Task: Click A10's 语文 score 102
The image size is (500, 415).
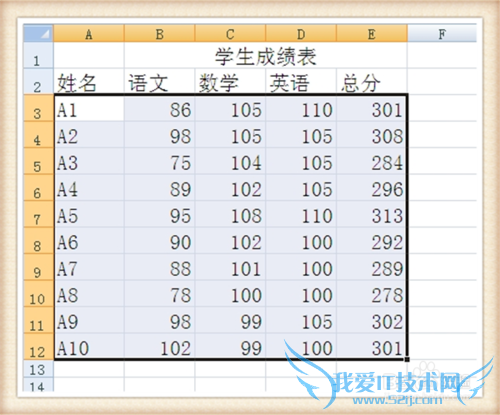Action: (x=160, y=346)
